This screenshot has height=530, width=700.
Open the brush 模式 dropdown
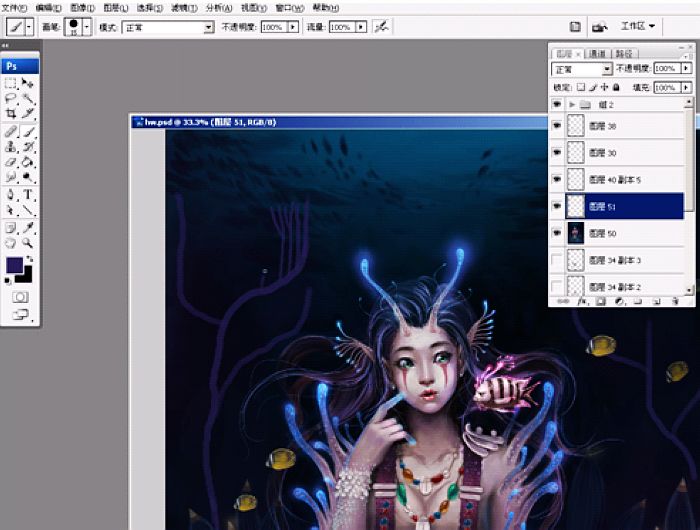(x=209, y=27)
